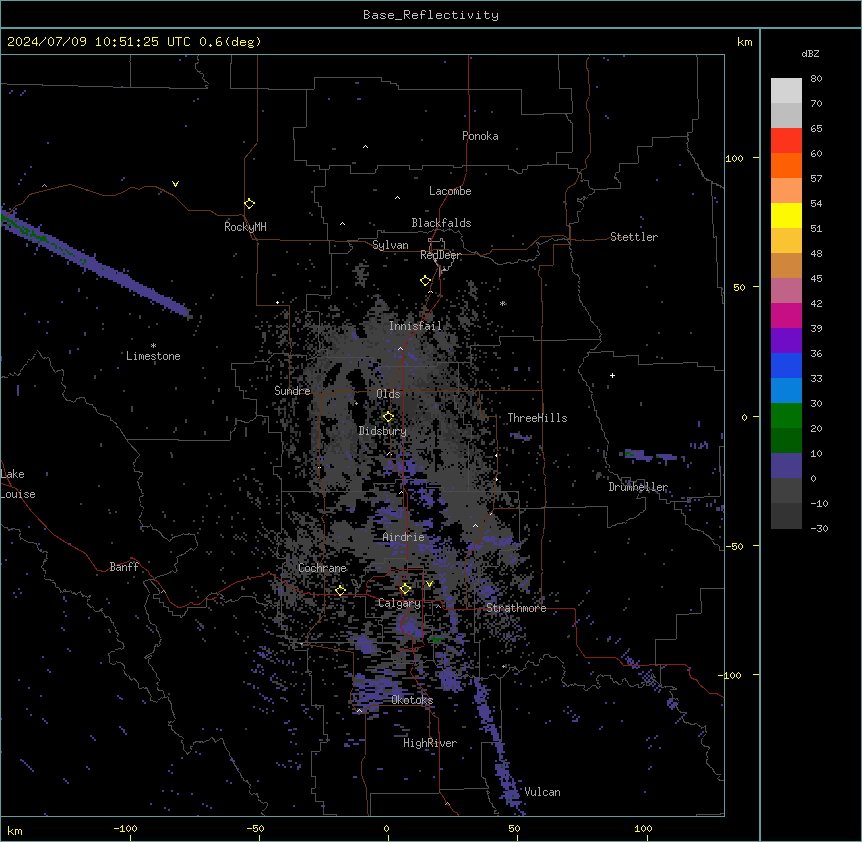
Task: Click the yellow diamond marker beside RockyMH
Action: click(x=250, y=204)
